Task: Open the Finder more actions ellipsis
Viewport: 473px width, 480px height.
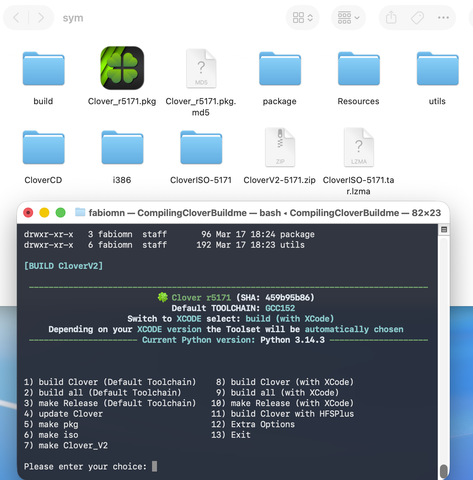Action: (x=443, y=18)
